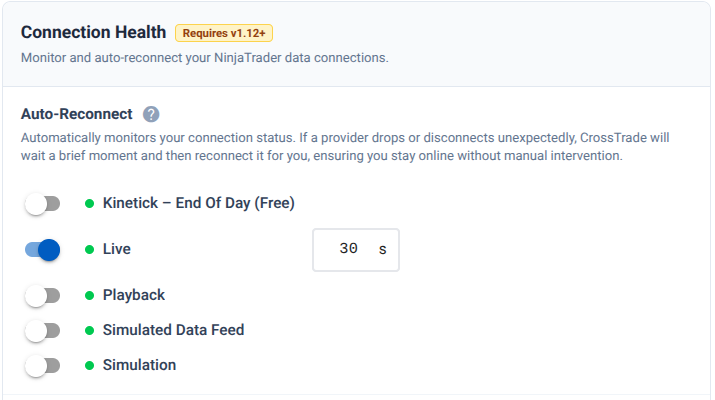
Task: Click the Kinetick – End Of Day (Free) label
Action: 198,204
